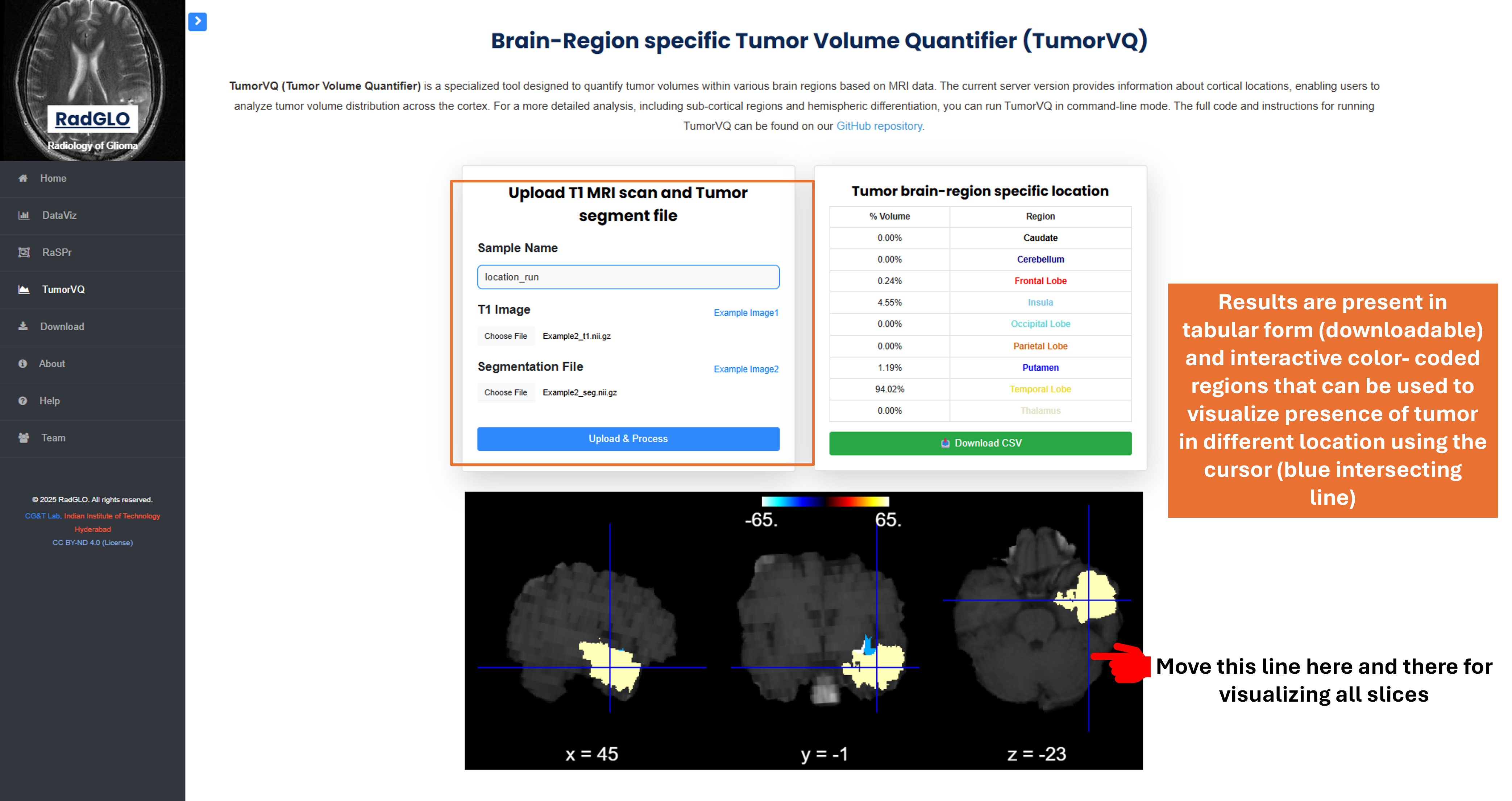
Task: Open the DataViz menu item
Action: coord(93,215)
